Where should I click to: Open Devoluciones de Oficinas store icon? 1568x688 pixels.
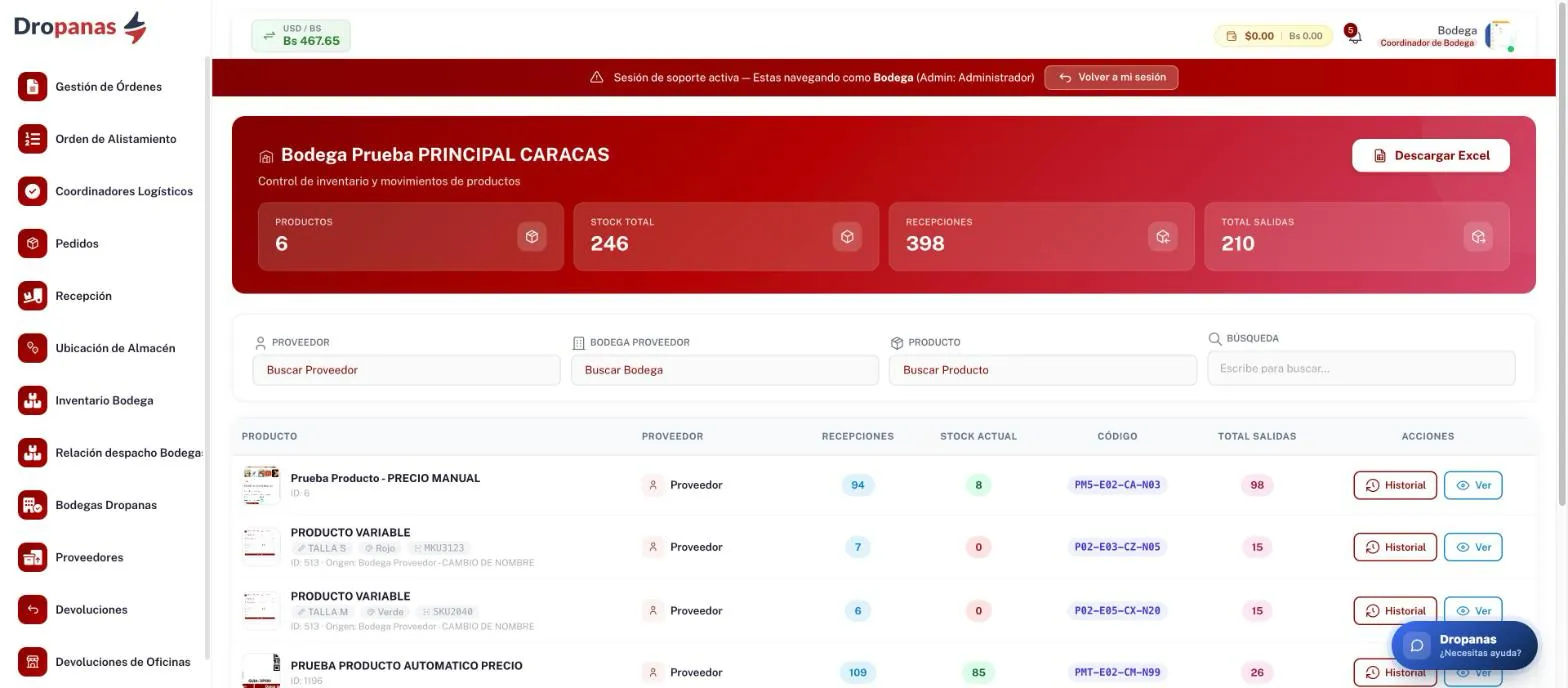coord(32,662)
